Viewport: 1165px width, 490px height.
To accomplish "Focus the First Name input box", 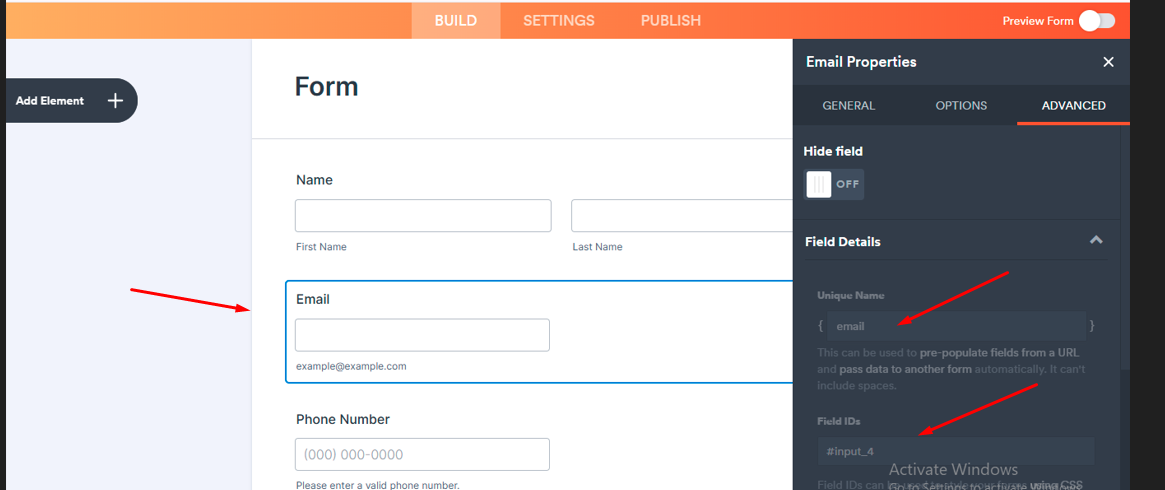I will (422, 216).
